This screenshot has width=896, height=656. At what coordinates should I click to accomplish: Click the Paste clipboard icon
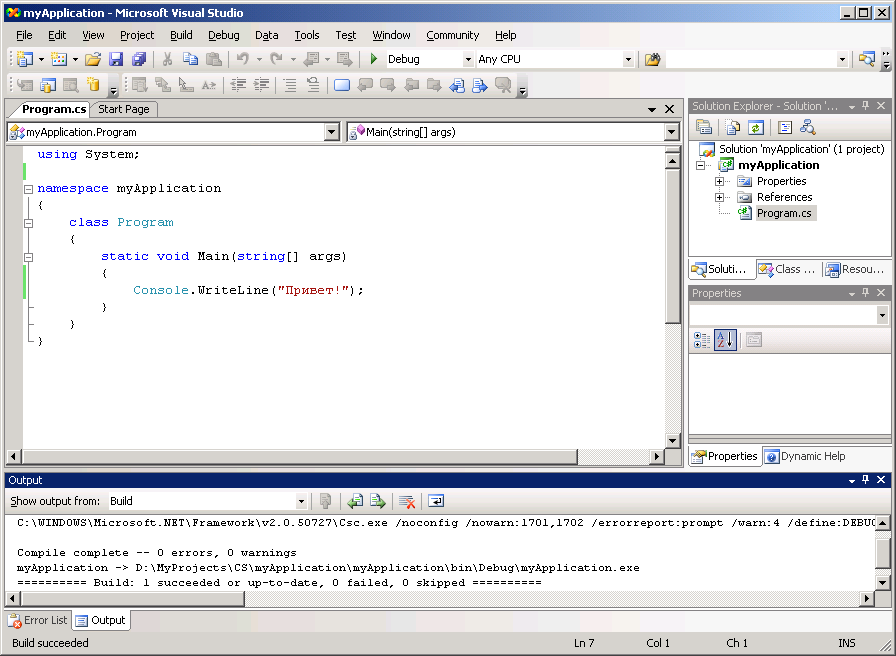[213, 59]
